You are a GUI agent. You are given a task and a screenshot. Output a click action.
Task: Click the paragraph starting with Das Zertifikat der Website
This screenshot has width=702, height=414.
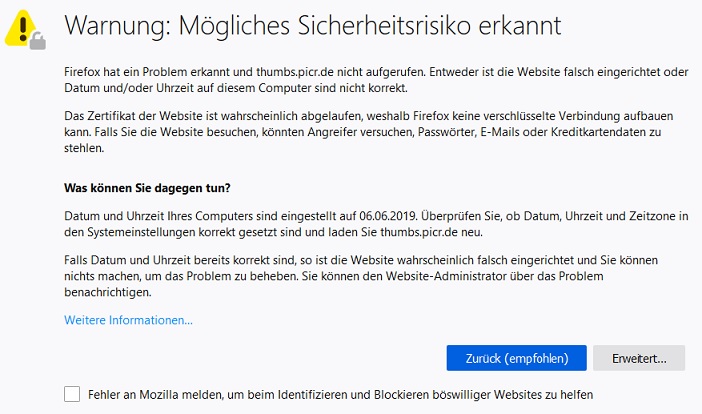(368, 132)
